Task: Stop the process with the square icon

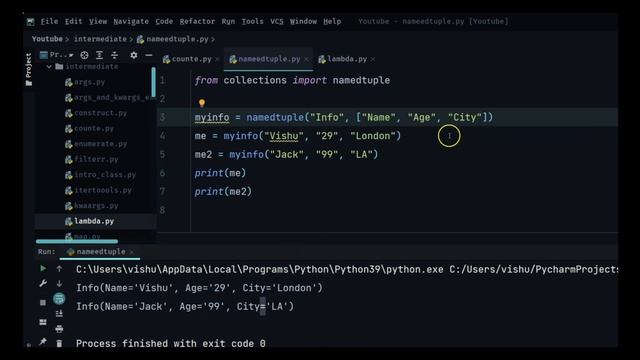Action: (x=43, y=302)
